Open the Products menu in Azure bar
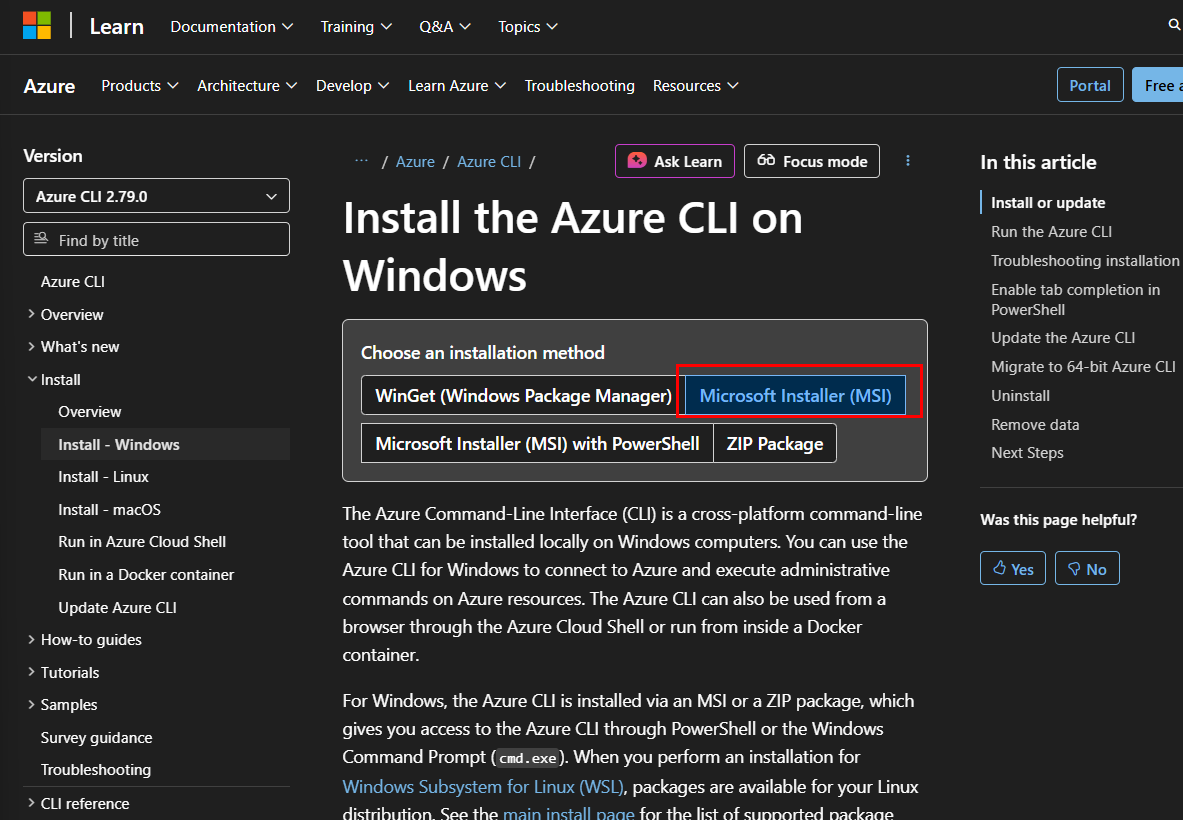This screenshot has width=1183, height=820. point(139,86)
